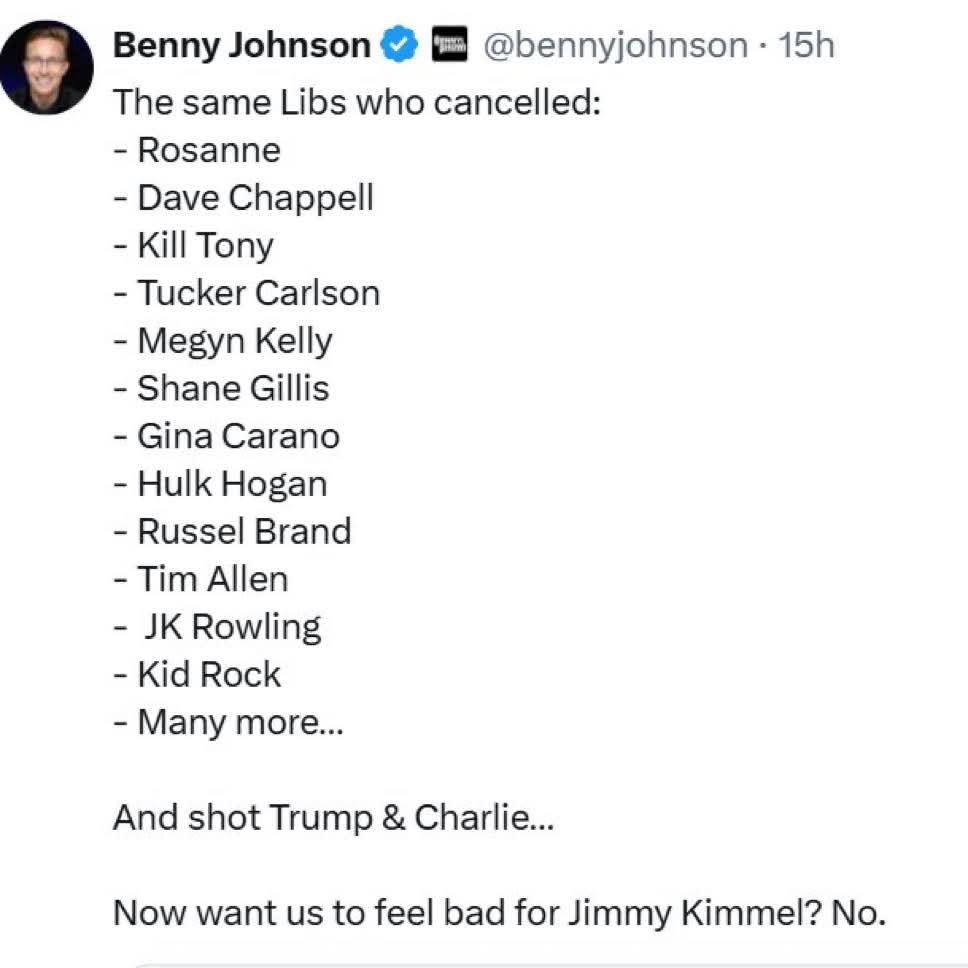This screenshot has width=968, height=968.
Task: Click the 'Shane Gillis' list line
Action: [x=221, y=388]
